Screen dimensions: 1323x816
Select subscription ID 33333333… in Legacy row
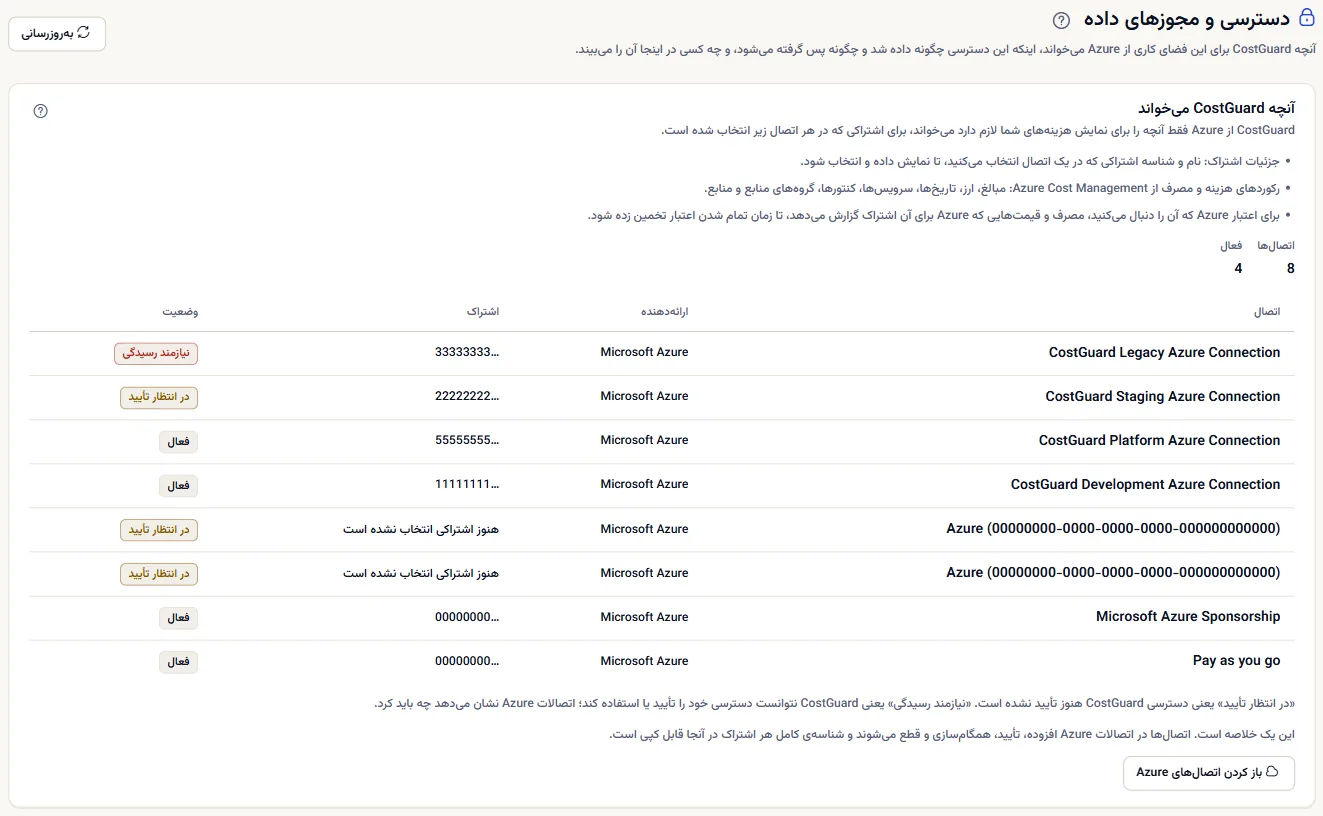tap(467, 352)
